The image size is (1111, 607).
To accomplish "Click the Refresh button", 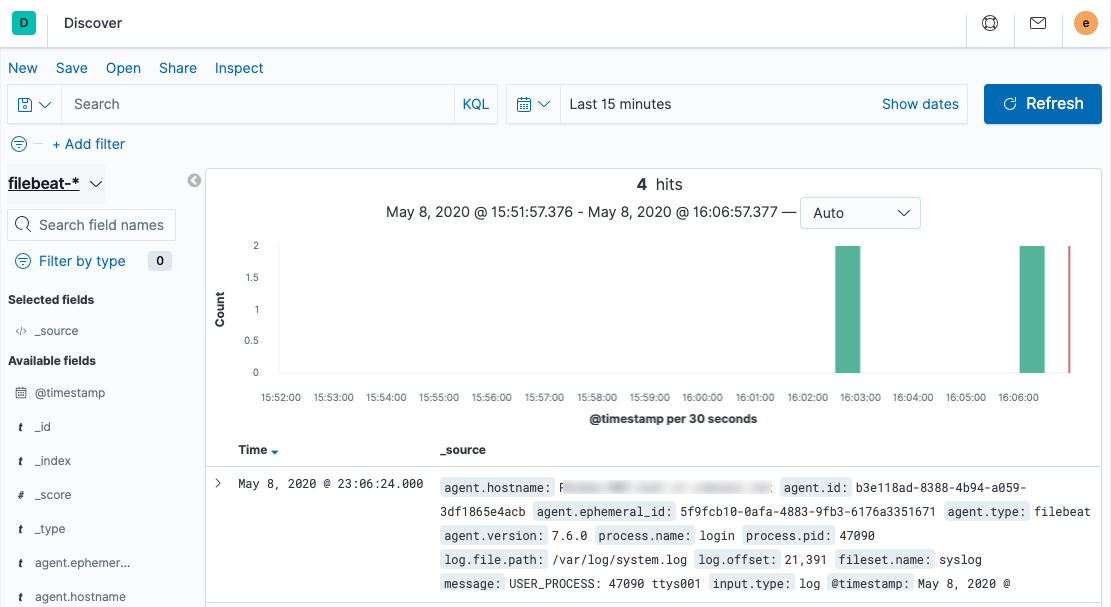I will 1042,103.
